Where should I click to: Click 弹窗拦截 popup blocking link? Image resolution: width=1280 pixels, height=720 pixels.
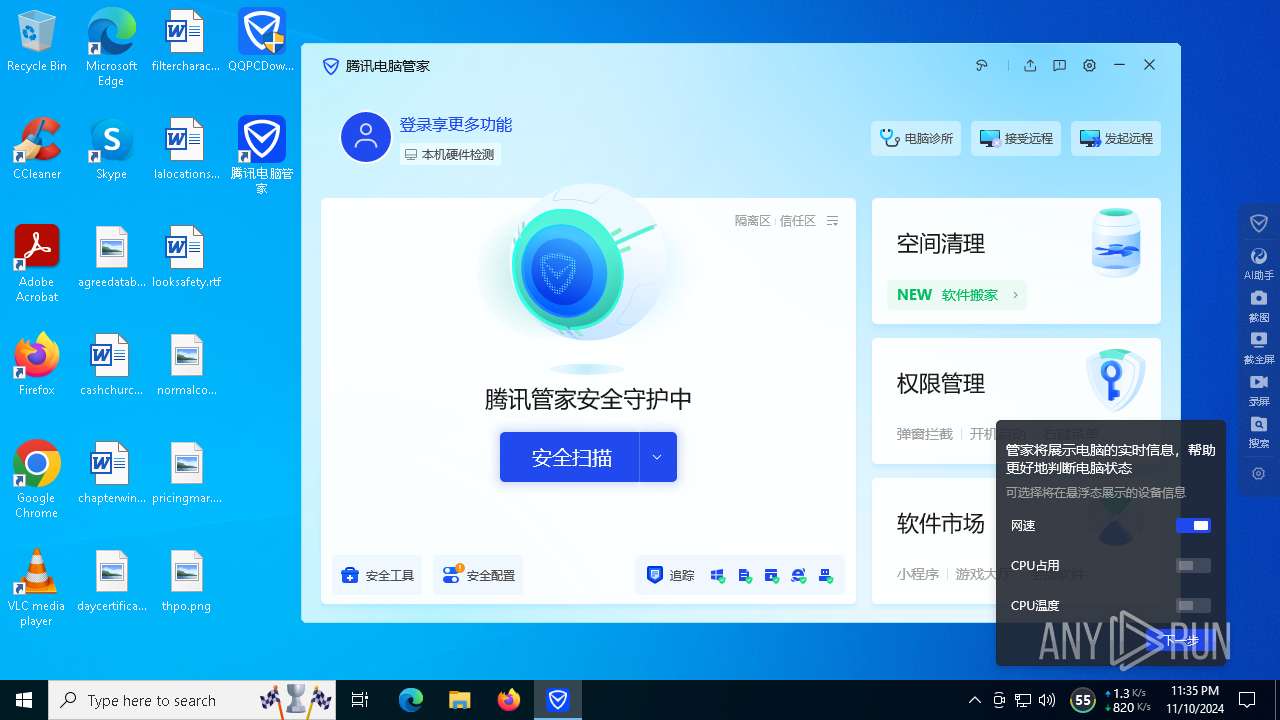tap(925, 434)
